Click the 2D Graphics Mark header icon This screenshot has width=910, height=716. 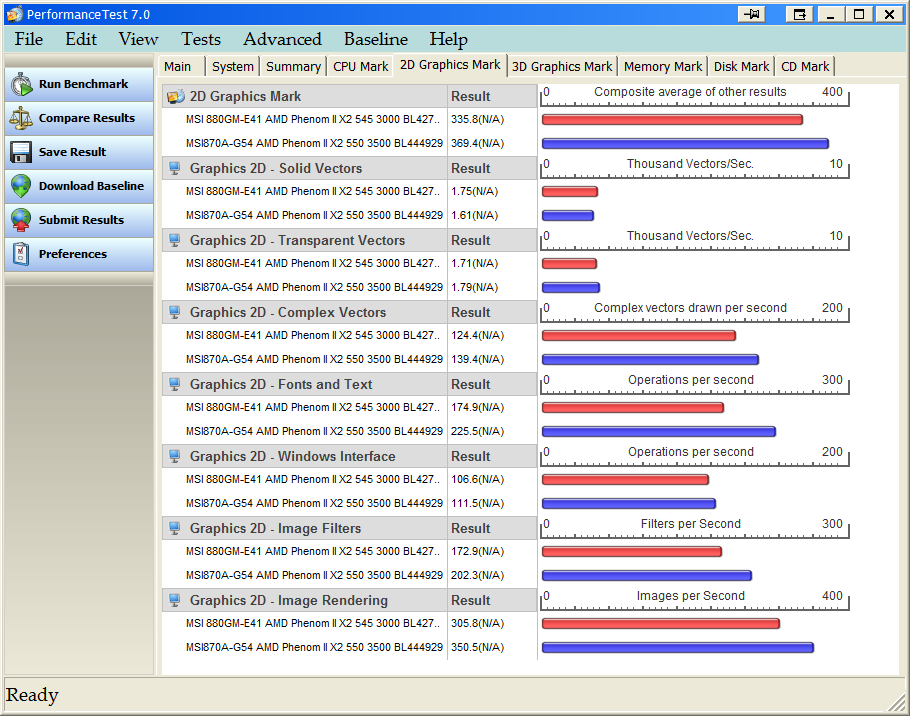click(176, 96)
